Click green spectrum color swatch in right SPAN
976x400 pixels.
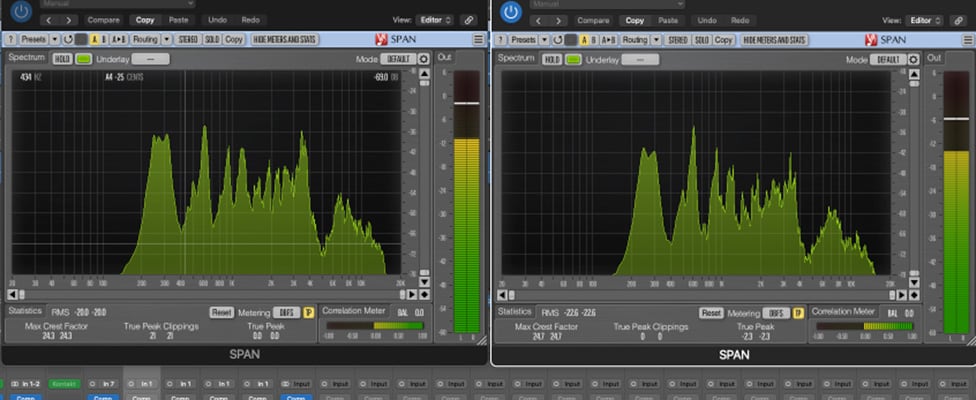coord(573,60)
